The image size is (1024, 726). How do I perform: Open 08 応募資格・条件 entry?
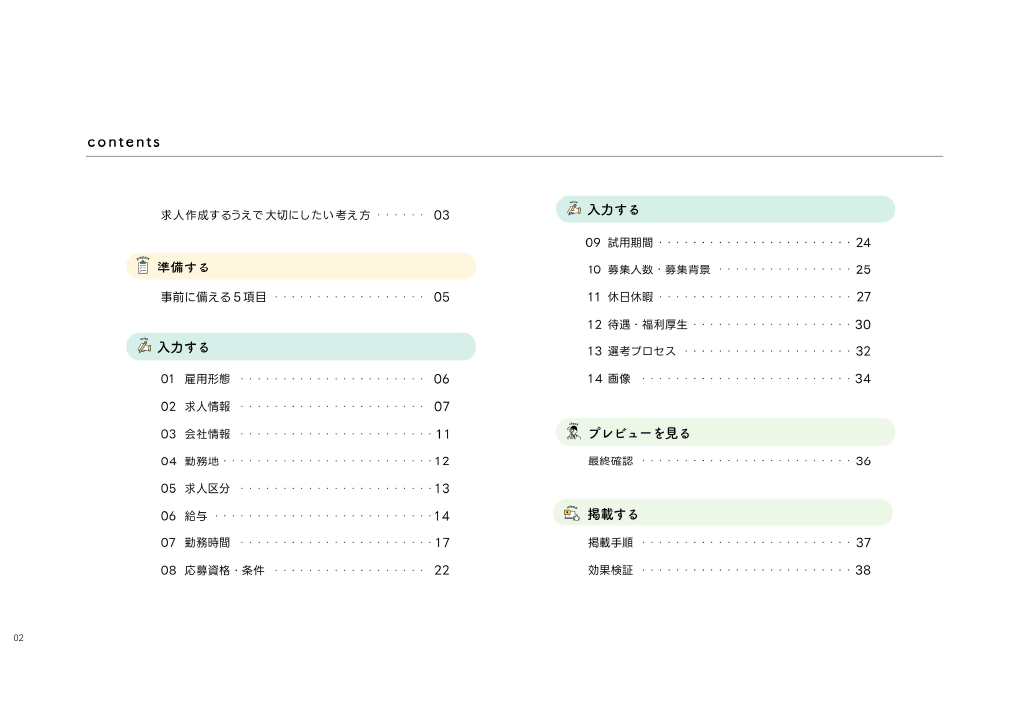[x=305, y=570]
